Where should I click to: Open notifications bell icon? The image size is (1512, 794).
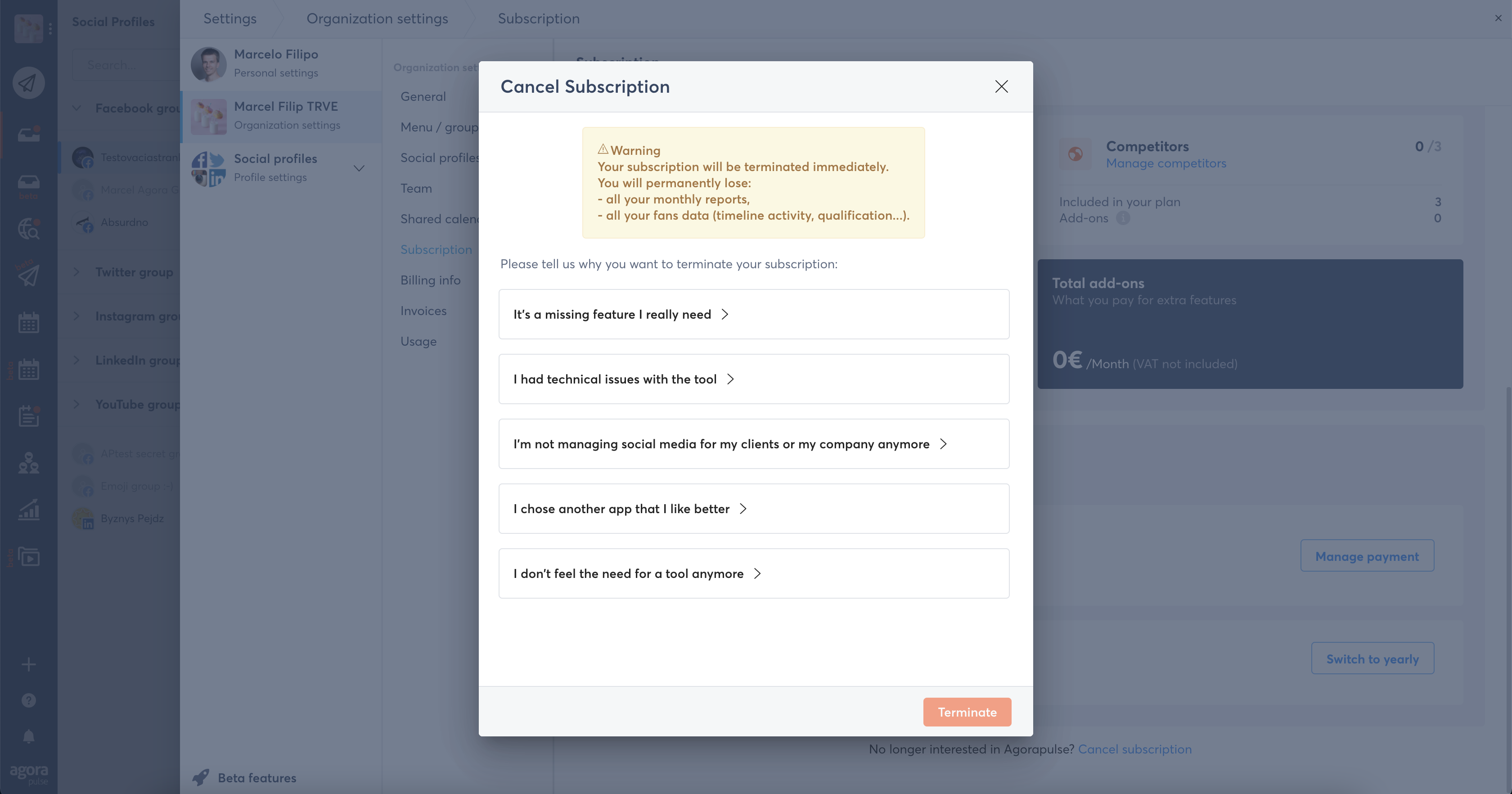point(28,736)
